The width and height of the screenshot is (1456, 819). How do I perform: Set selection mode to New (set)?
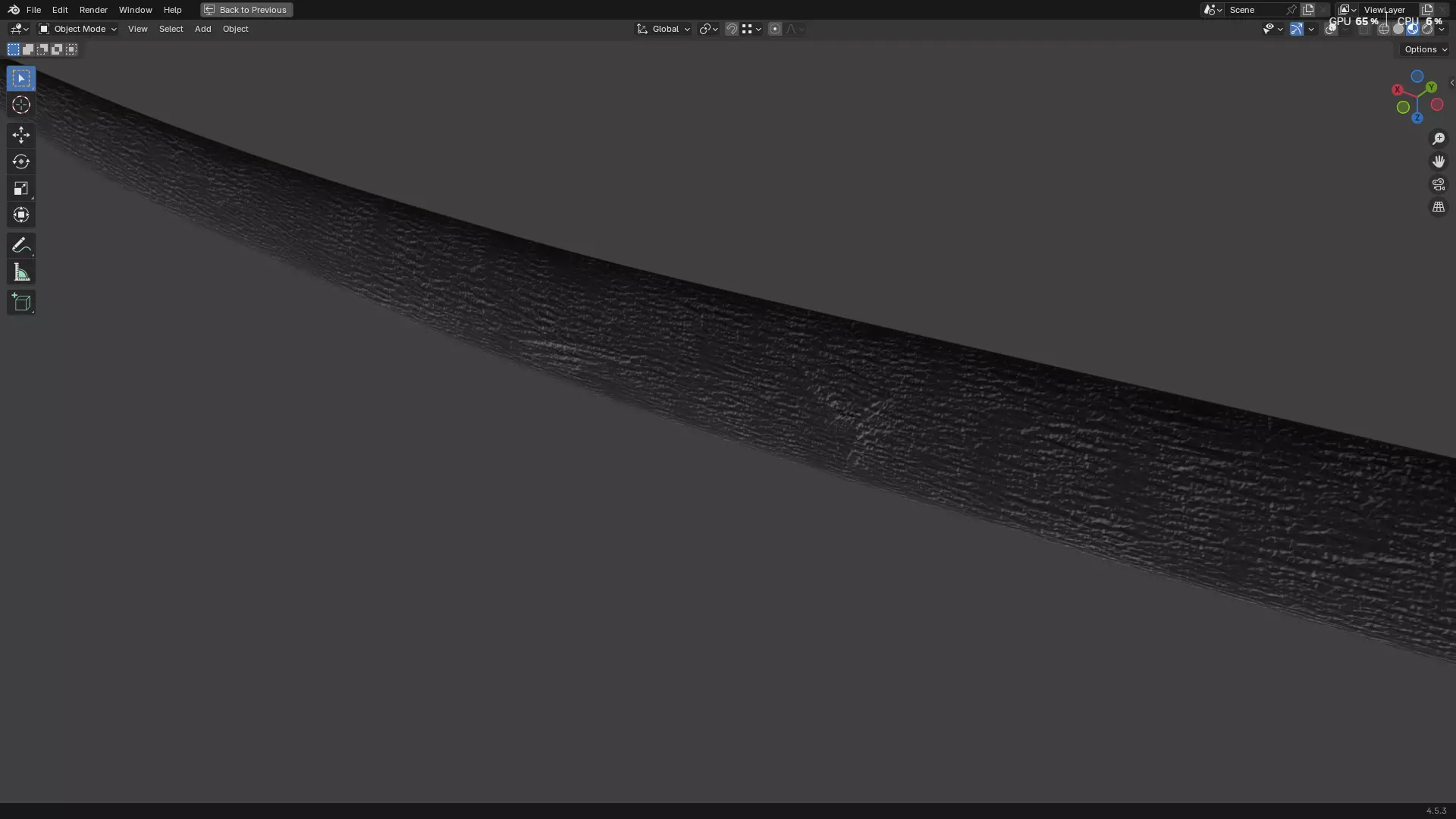point(13,49)
